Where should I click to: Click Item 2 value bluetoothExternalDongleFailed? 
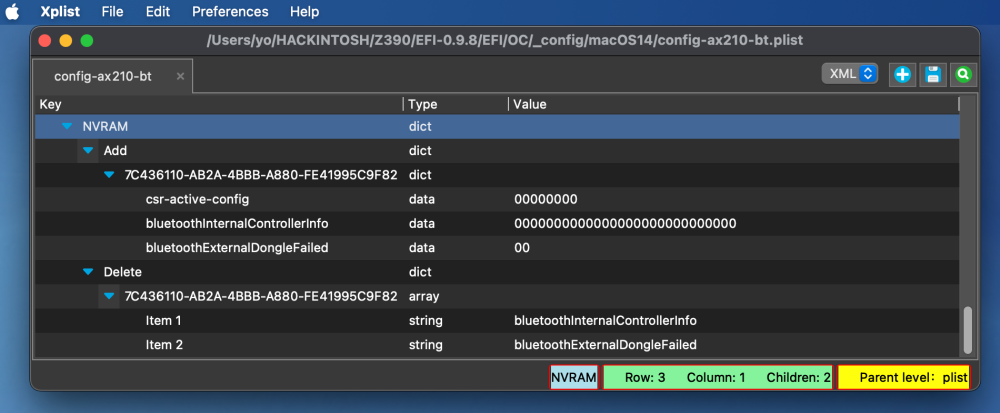605,345
